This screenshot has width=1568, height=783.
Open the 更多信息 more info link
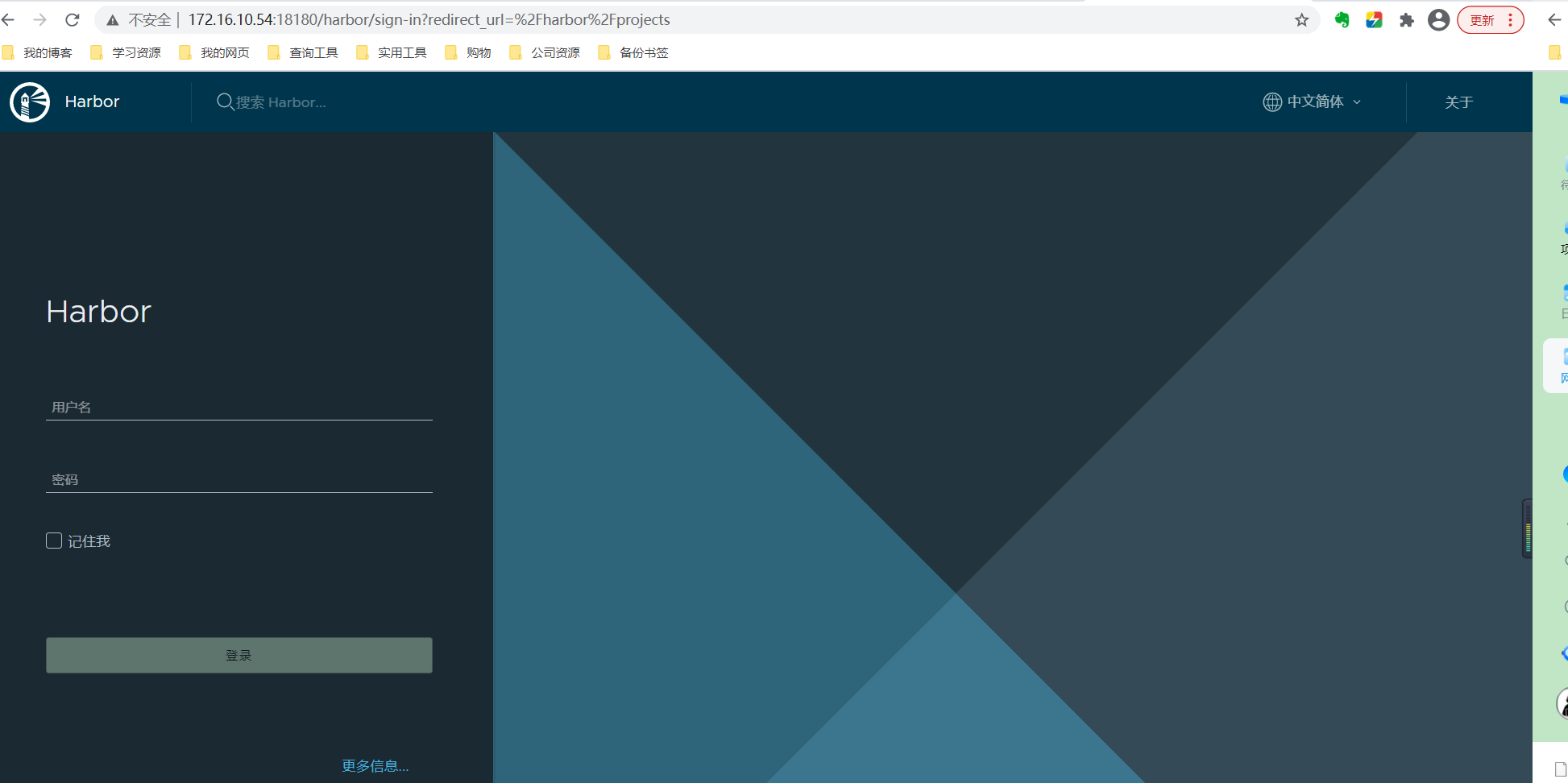(x=375, y=765)
